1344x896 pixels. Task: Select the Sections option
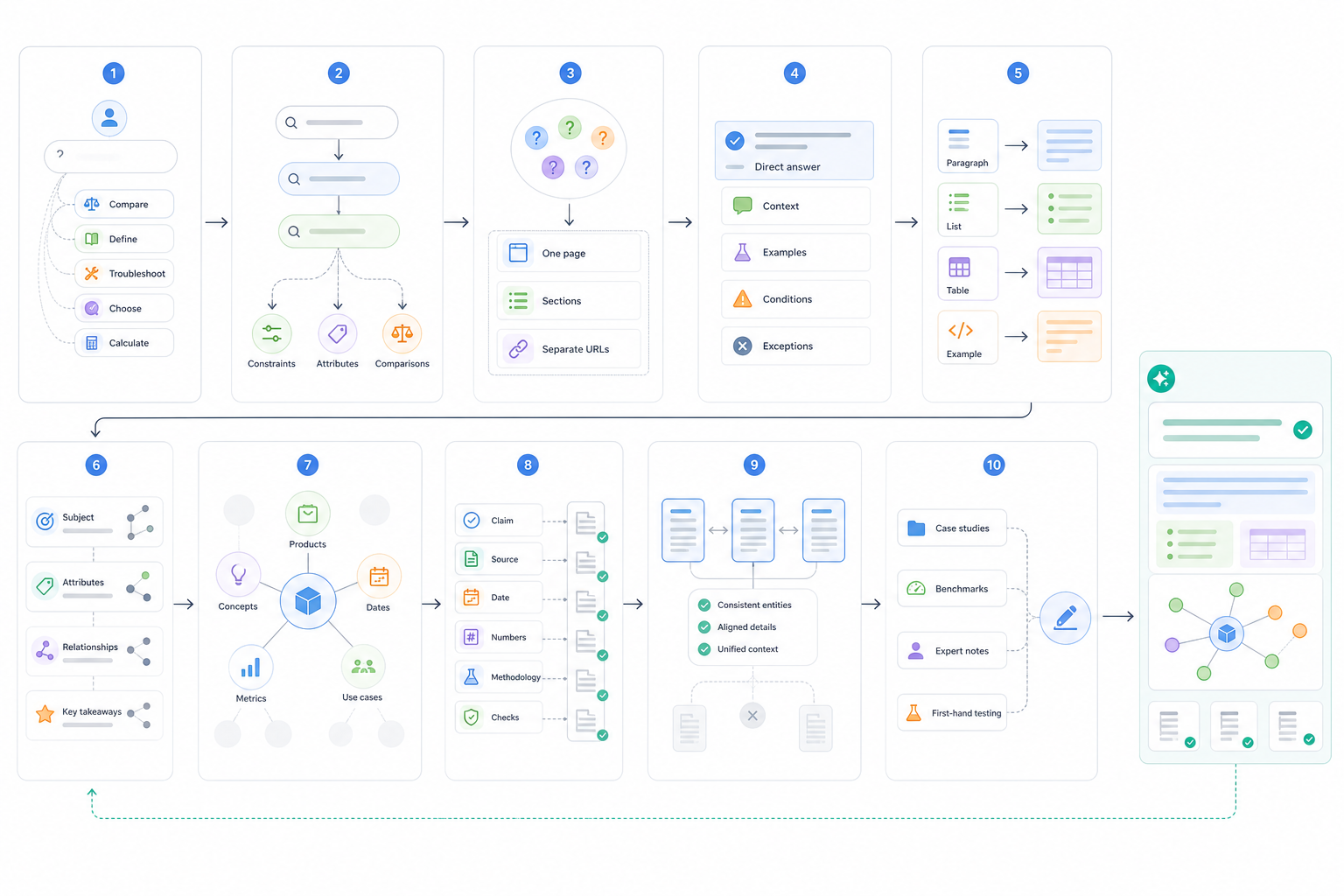(570, 301)
